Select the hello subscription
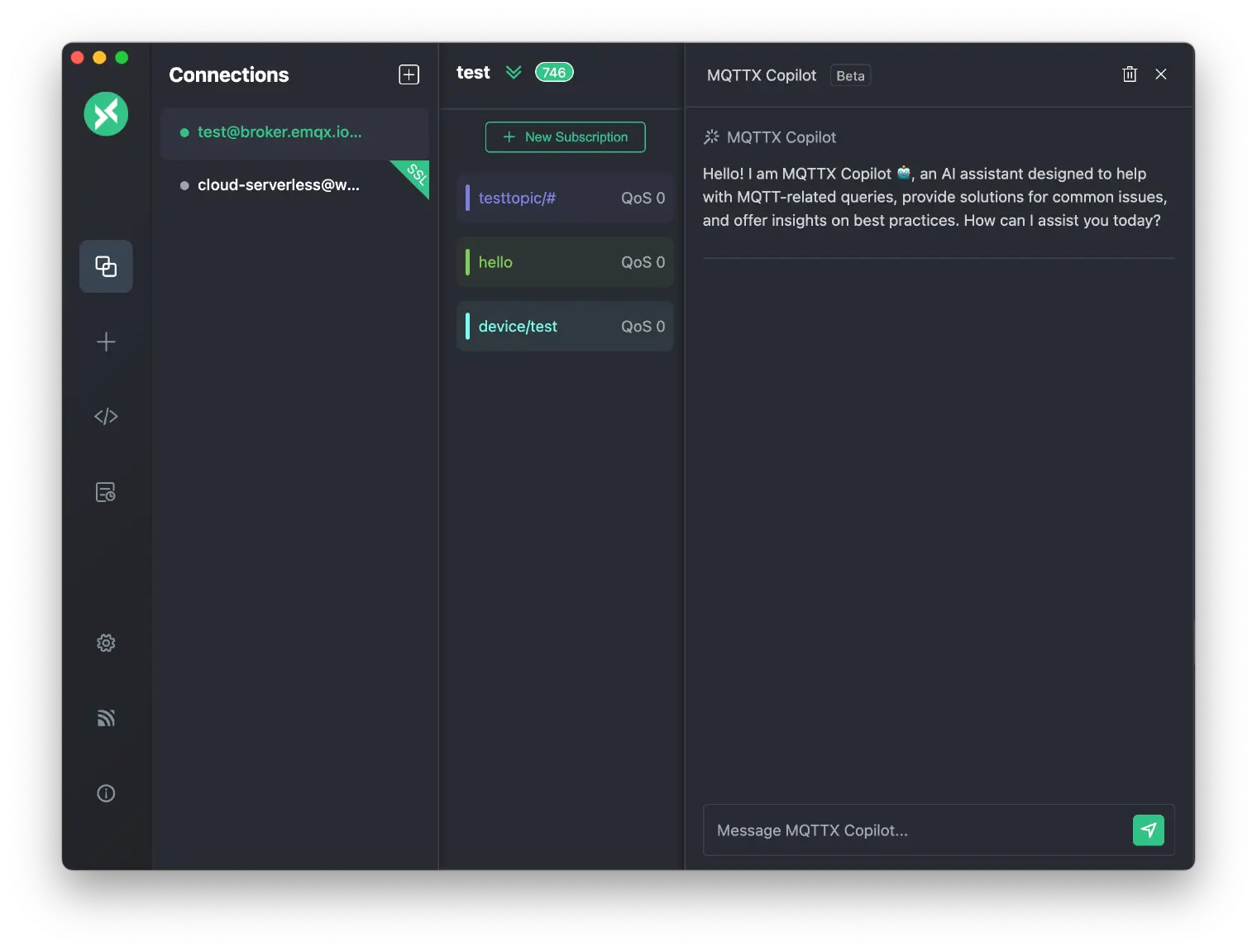The height and width of the screenshot is (952, 1257). coord(566,262)
